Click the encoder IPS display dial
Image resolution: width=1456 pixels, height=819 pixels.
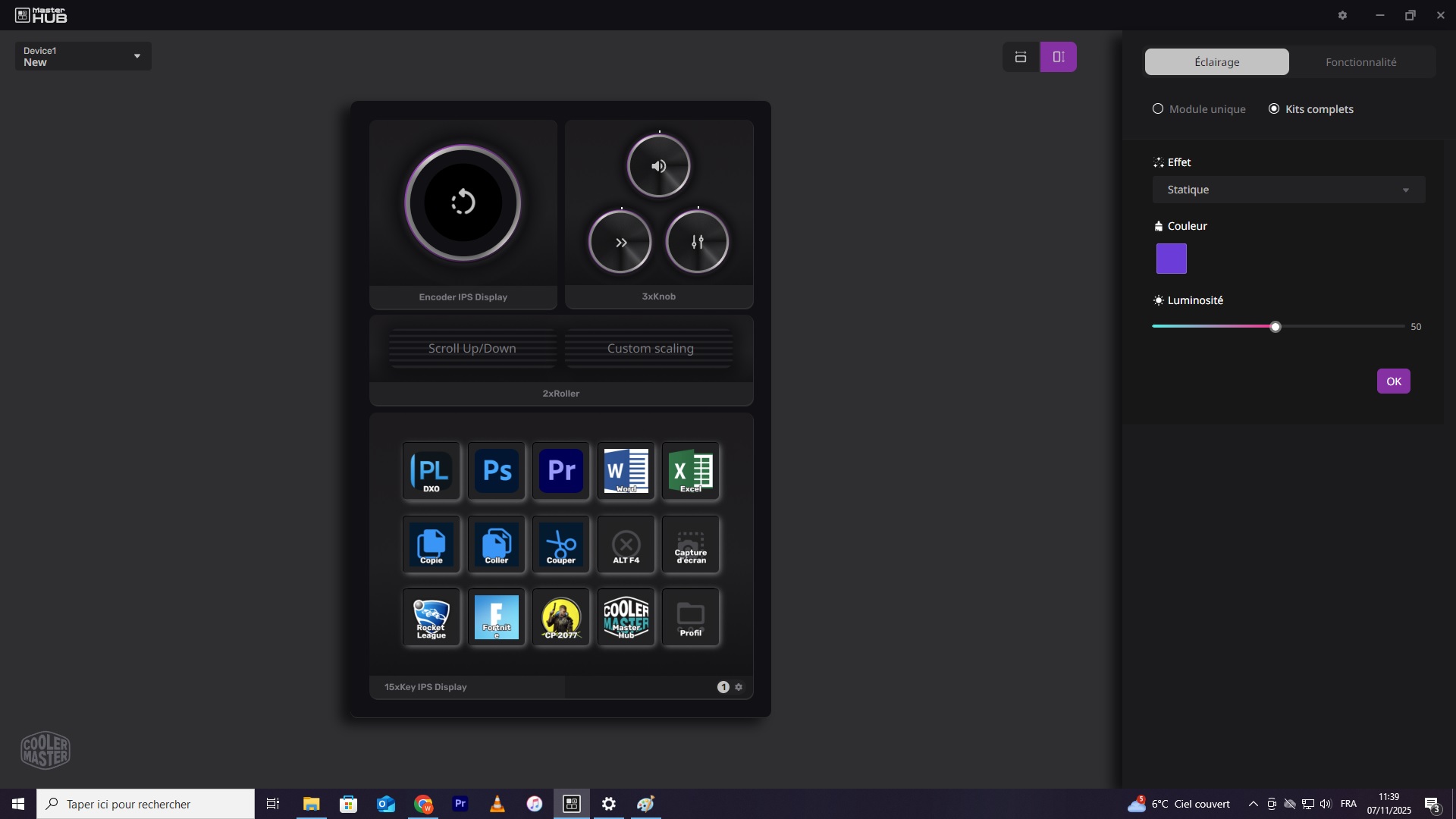point(463,202)
